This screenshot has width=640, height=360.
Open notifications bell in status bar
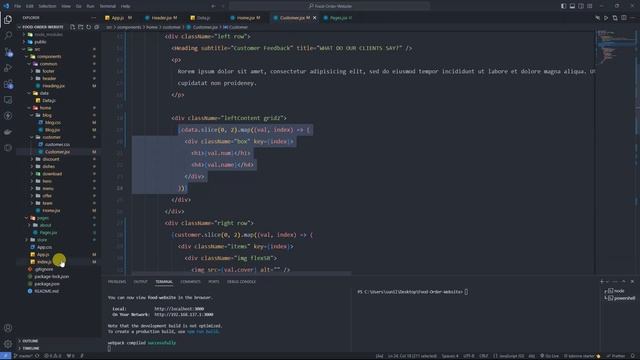tap(633, 356)
